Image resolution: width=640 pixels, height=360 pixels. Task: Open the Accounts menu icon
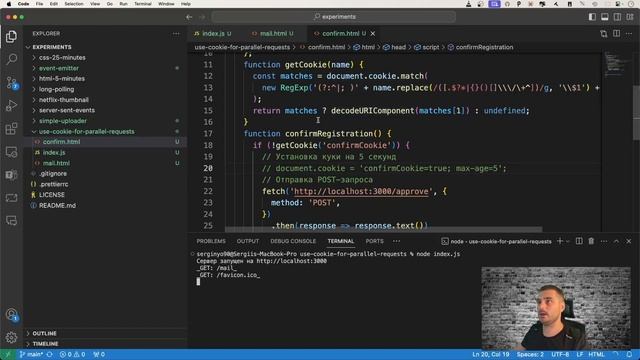click(11, 314)
